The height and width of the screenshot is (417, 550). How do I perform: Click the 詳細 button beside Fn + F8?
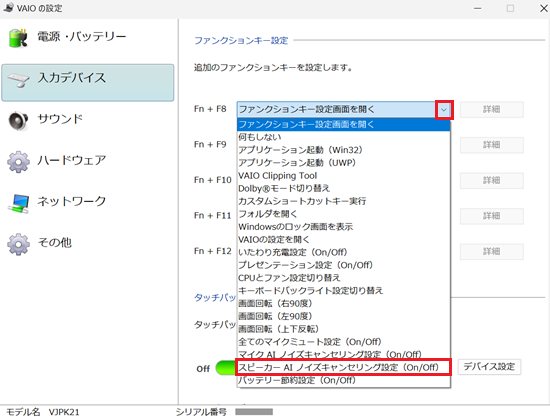click(491, 109)
